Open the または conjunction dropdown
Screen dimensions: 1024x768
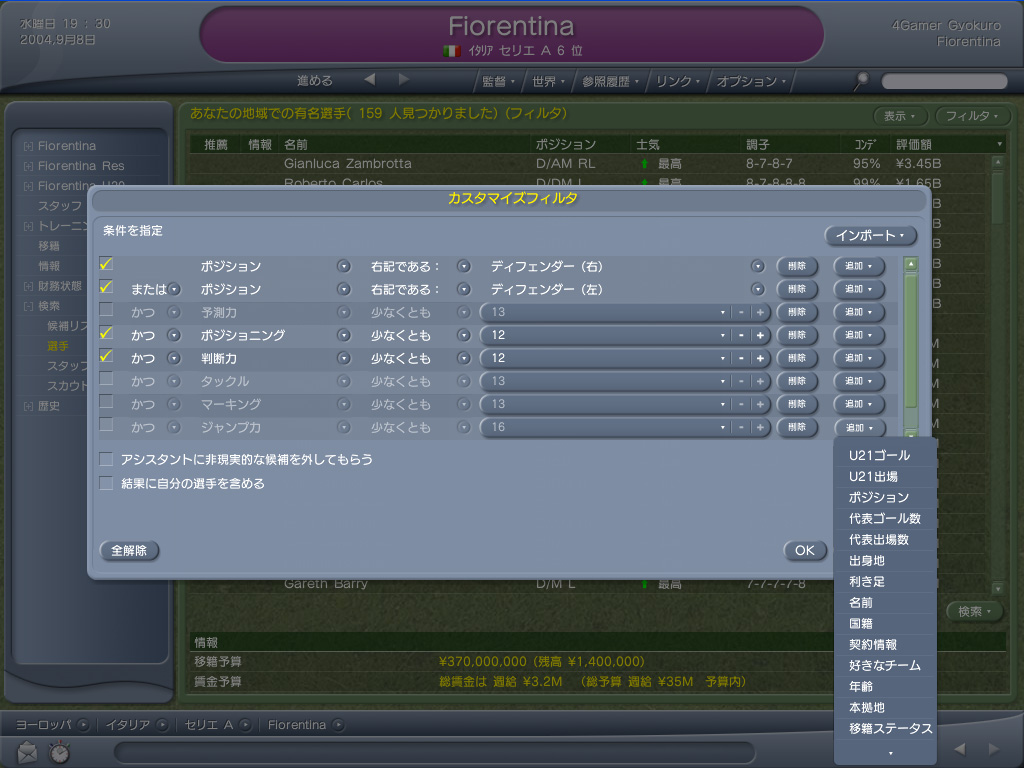click(174, 289)
